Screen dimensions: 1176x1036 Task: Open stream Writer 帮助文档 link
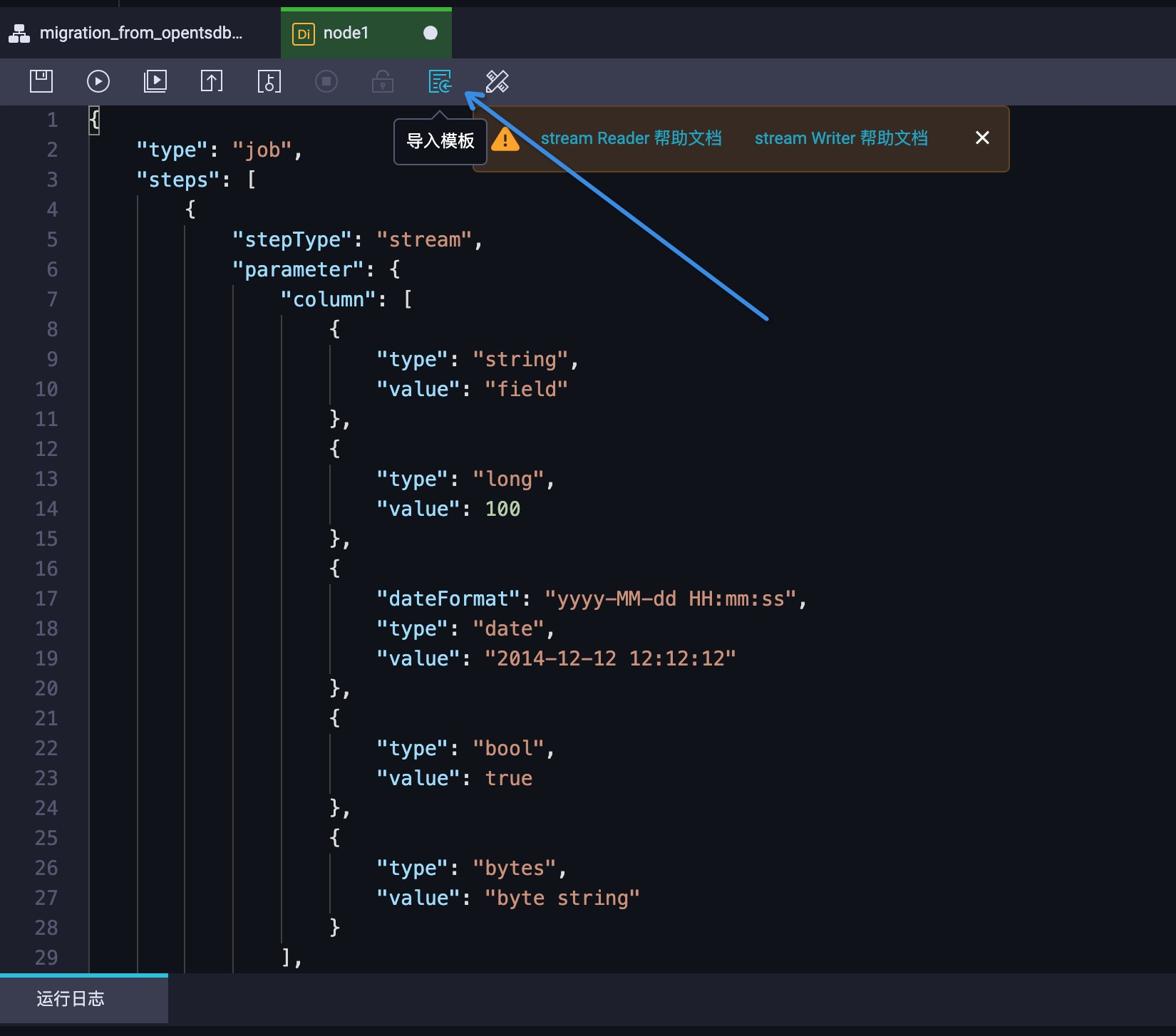(x=841, y=138)
